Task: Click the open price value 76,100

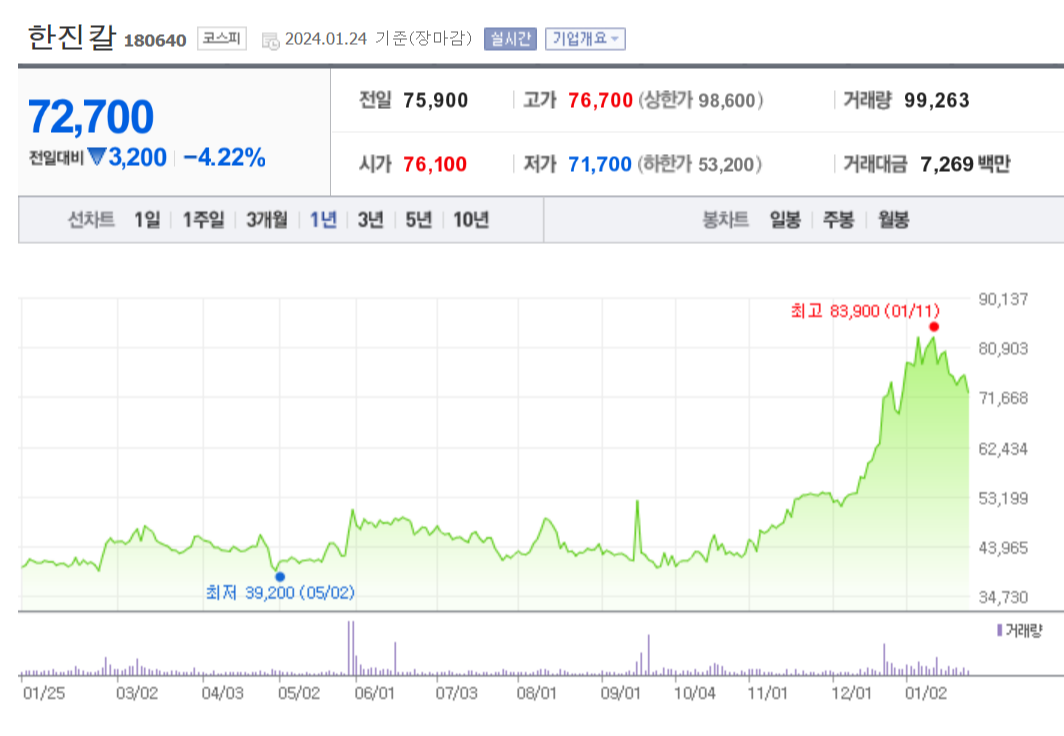Action: pyautogui.click(x=435, y=164)
